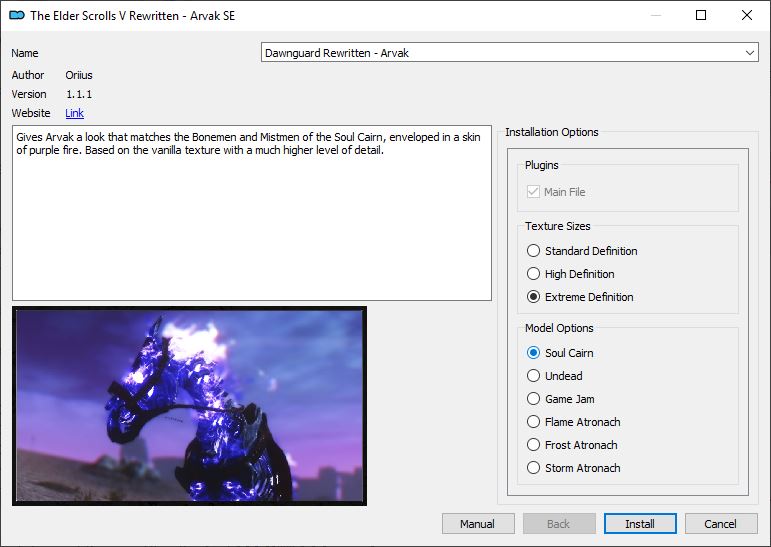Click the Installation Options group label

[552, 132]
